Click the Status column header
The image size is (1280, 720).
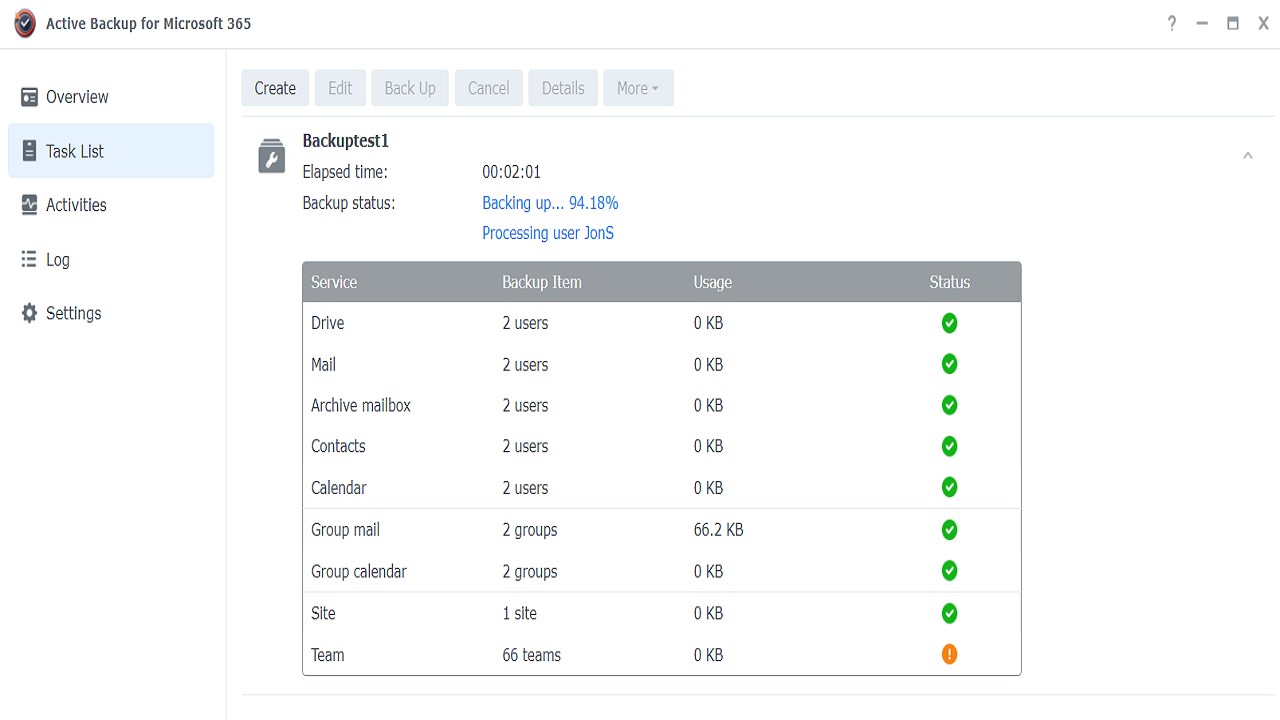point(949,282)
